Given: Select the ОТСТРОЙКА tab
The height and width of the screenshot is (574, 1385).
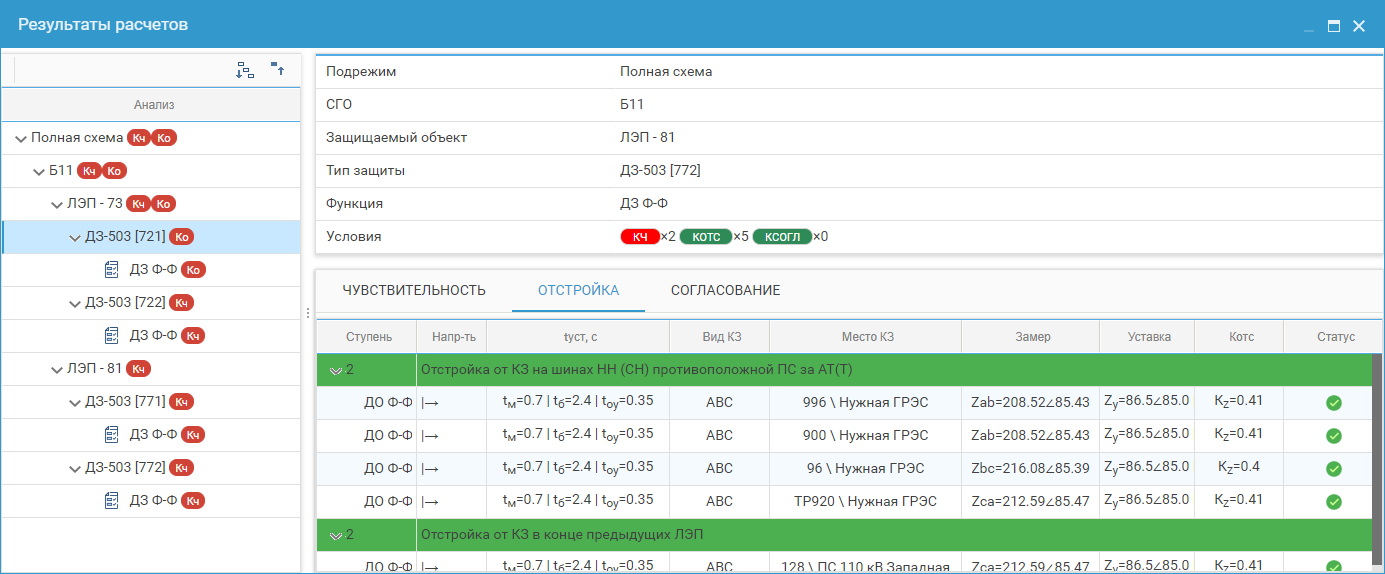Looking at the screenshot, I should click(x=578, y=290).
